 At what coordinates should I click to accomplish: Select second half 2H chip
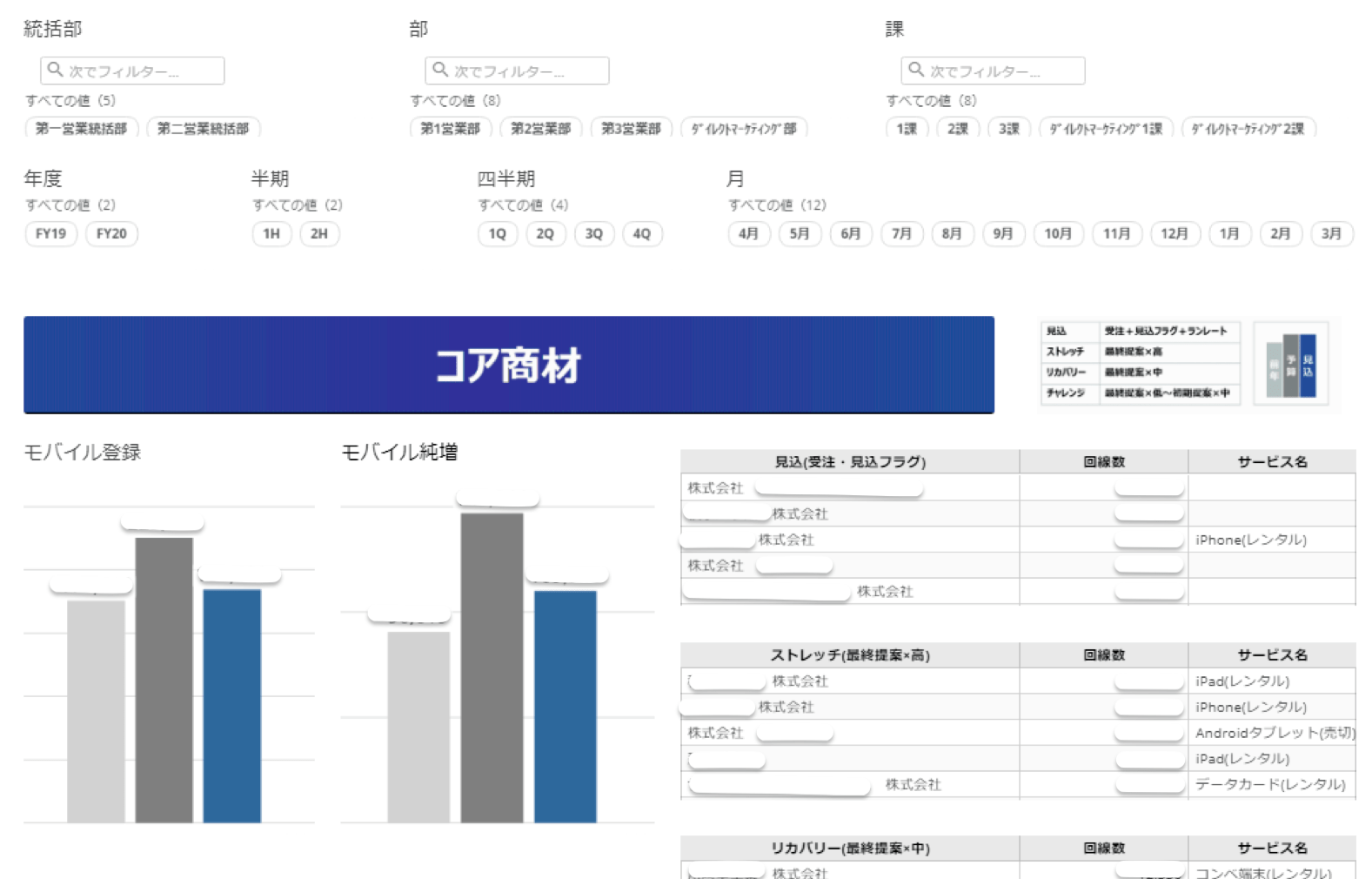tap(319, 233)
